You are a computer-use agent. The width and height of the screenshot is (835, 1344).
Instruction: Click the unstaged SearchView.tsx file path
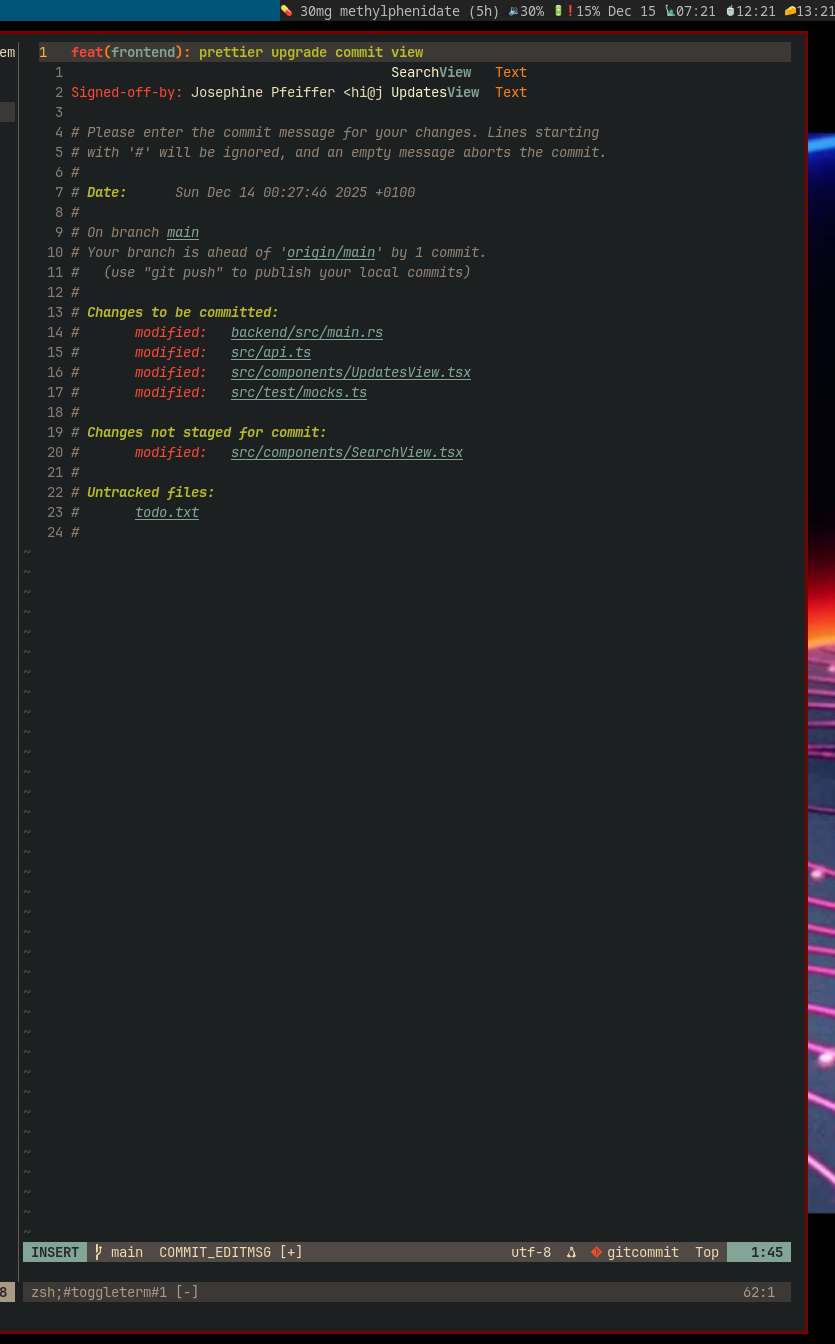click(x=346, y=452)
